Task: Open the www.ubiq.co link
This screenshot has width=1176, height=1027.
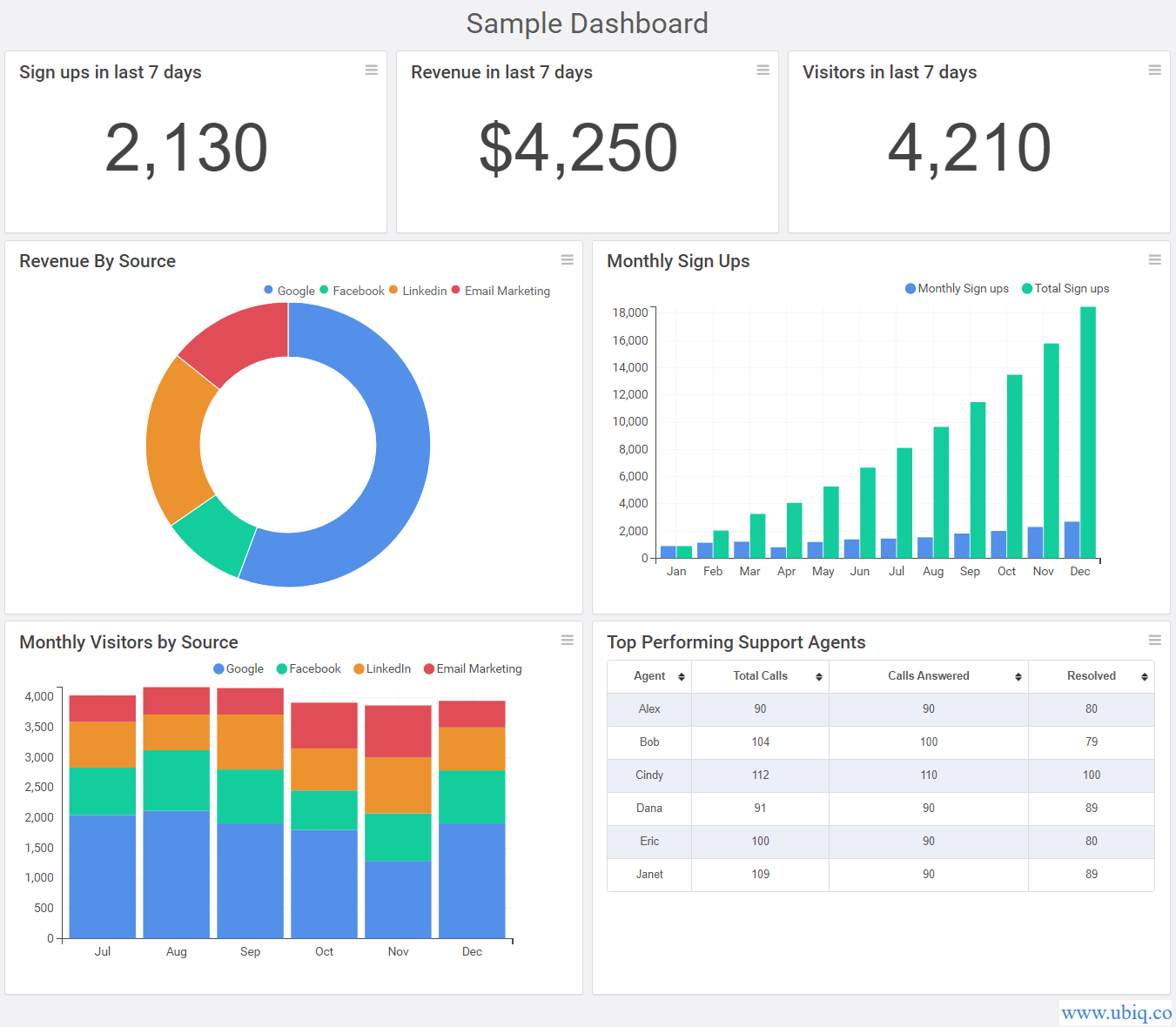Action: coord(1115,1013)
